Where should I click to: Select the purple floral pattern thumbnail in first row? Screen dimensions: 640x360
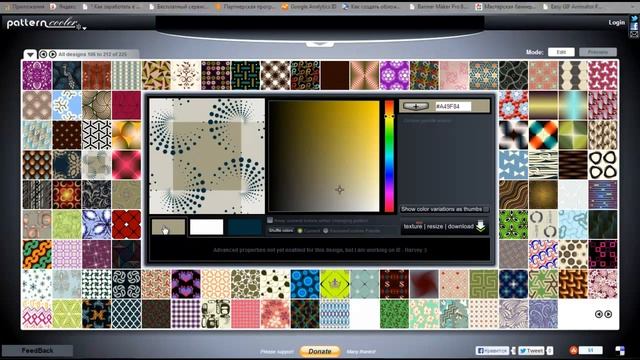[x=37, y=76]
